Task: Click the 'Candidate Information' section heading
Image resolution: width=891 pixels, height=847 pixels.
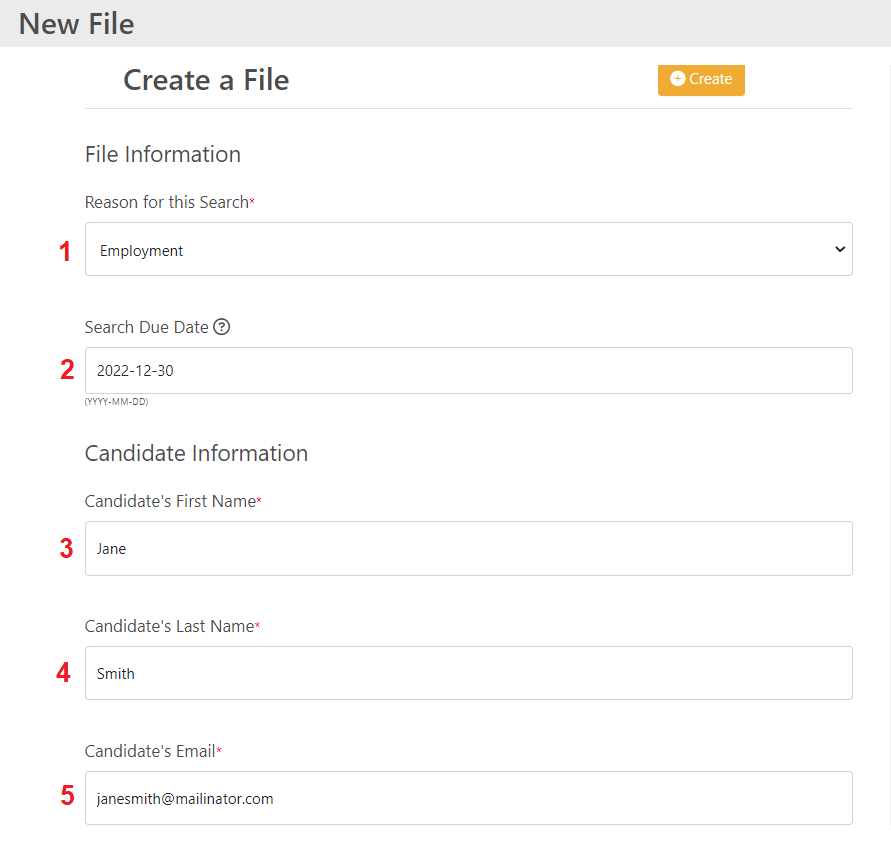Action: (x=197, y=453)
